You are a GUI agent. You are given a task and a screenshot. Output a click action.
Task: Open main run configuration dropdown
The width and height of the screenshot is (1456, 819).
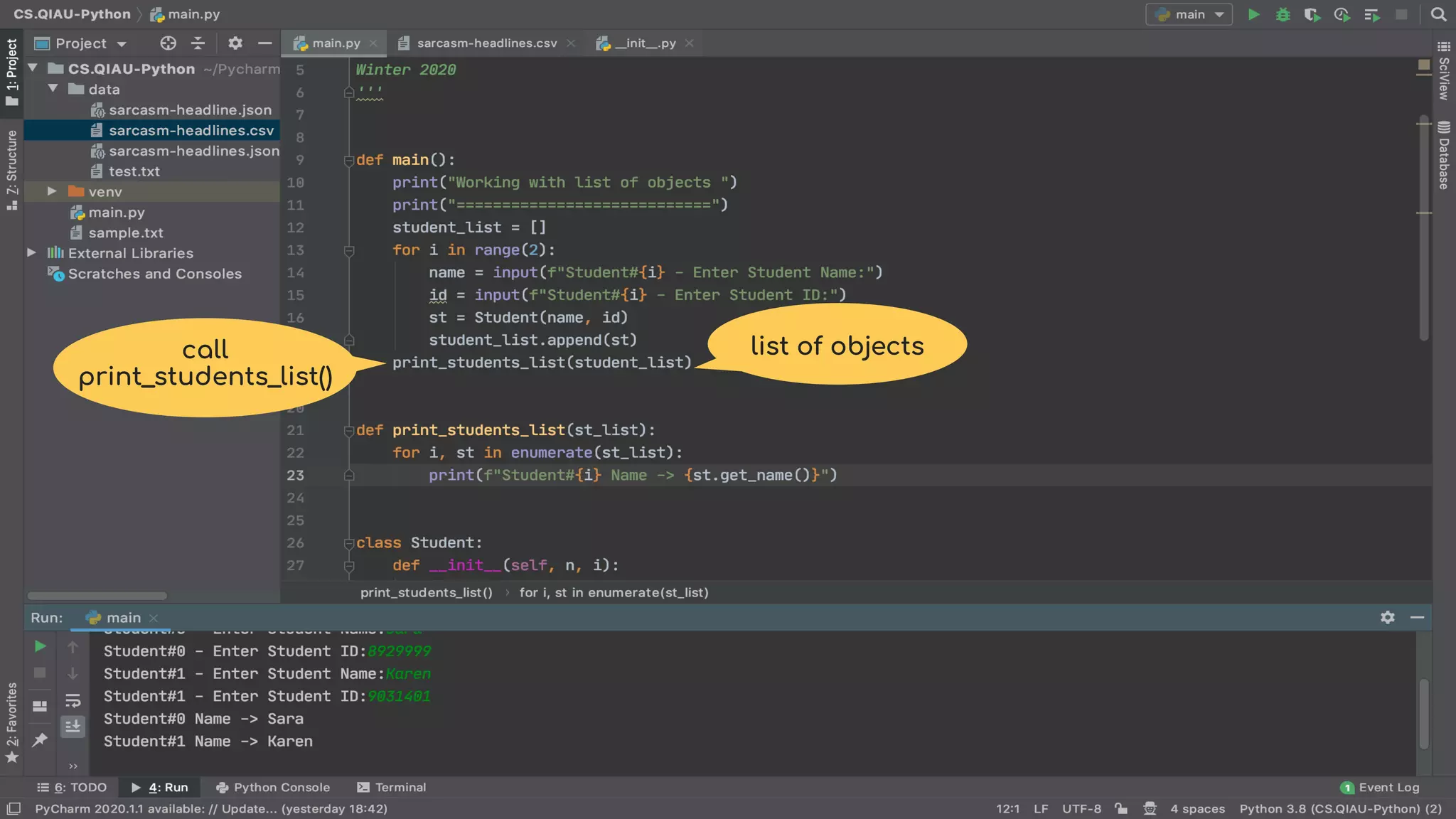[1189, 14]
